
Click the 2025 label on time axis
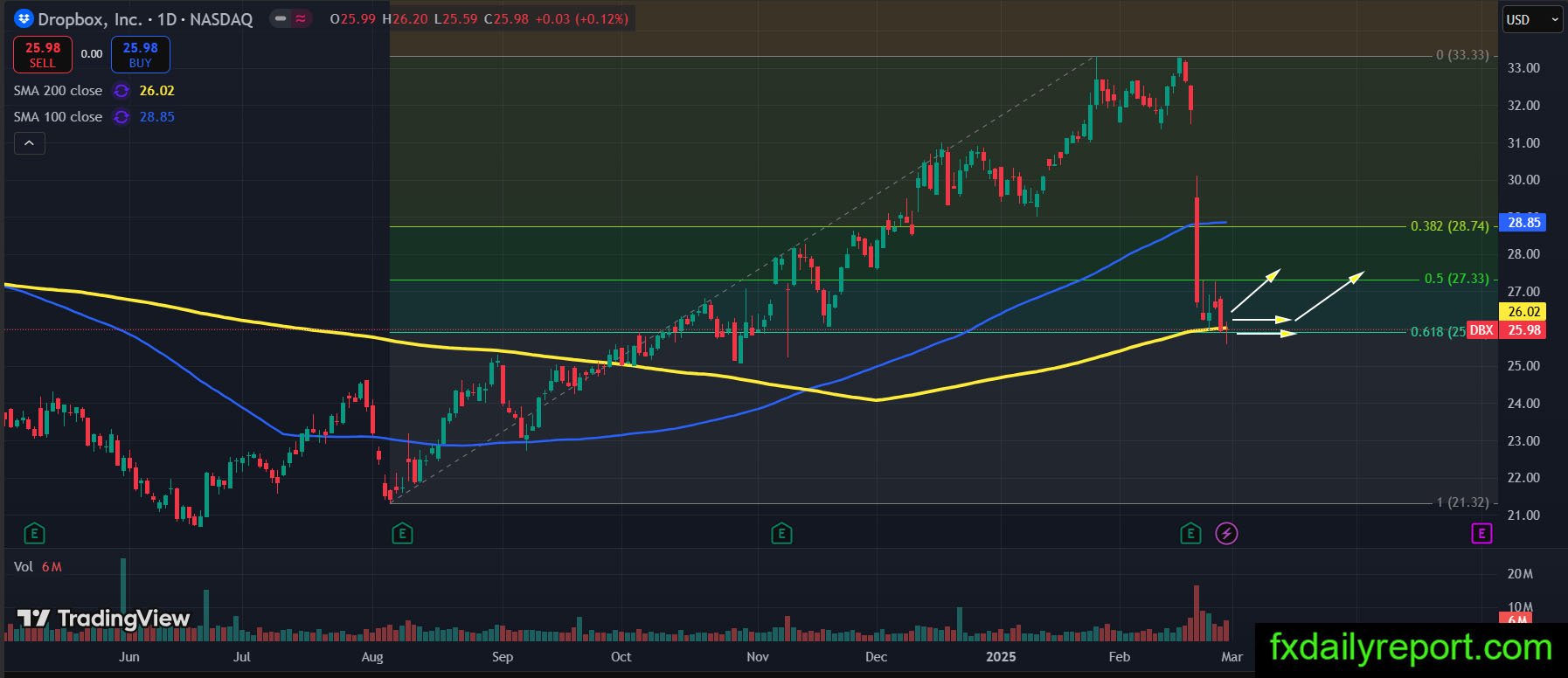tap(1002, 657)
